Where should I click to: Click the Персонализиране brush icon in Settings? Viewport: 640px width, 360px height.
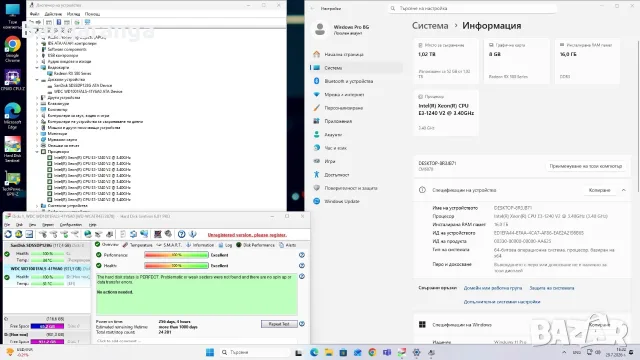click(x=316, y=108)
